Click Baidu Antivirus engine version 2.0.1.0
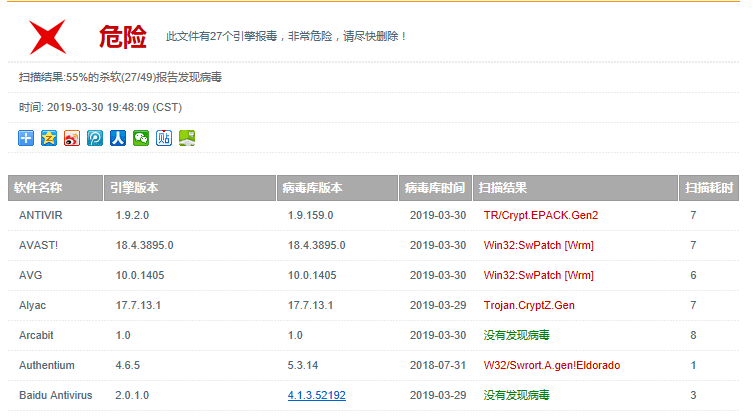Viewport: 753px width, 417px height. coord(132,395)
